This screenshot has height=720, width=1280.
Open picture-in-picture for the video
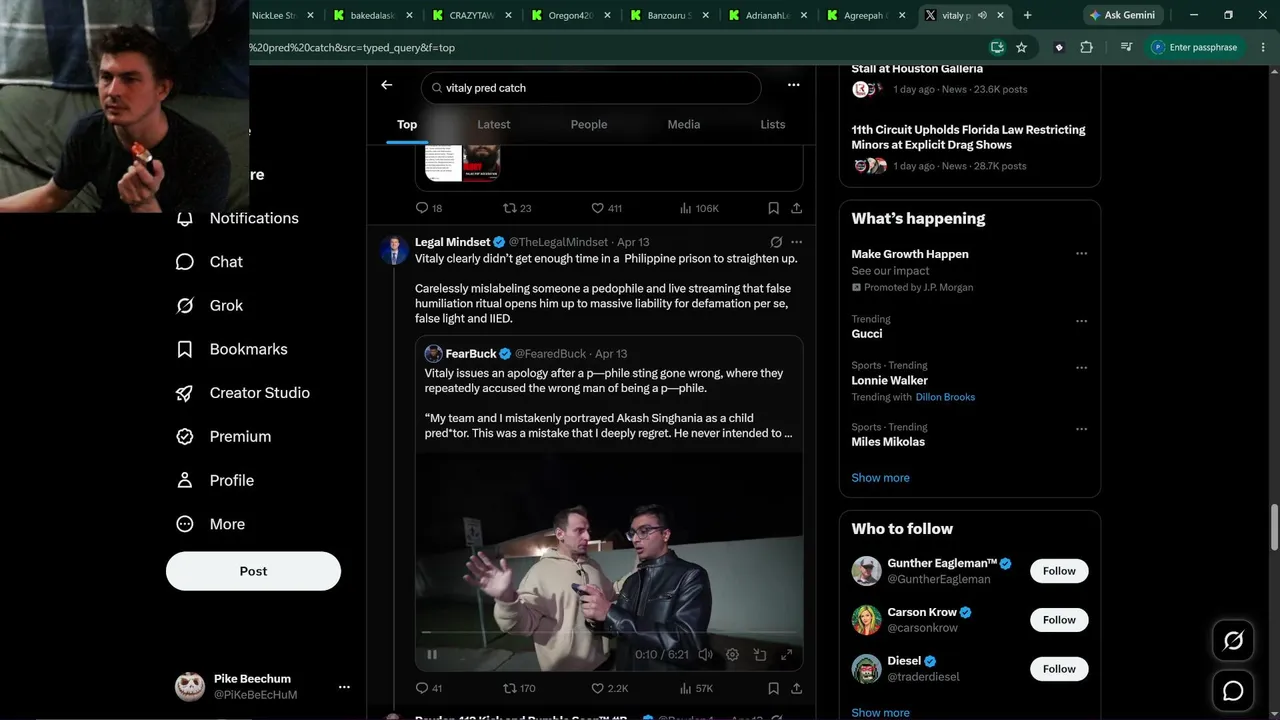pyautogui.click(x=759, y=655)
